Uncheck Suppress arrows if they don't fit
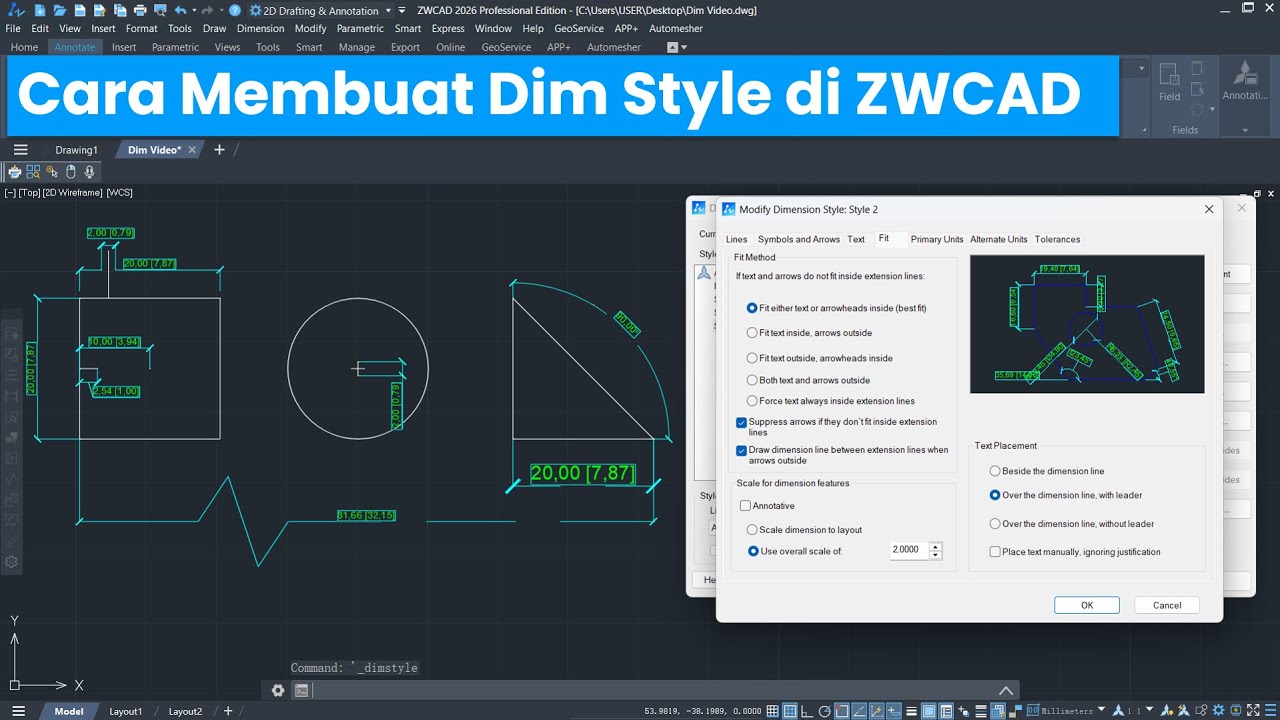The width and height of the screenshot is (1280, 720). point(742,423)
